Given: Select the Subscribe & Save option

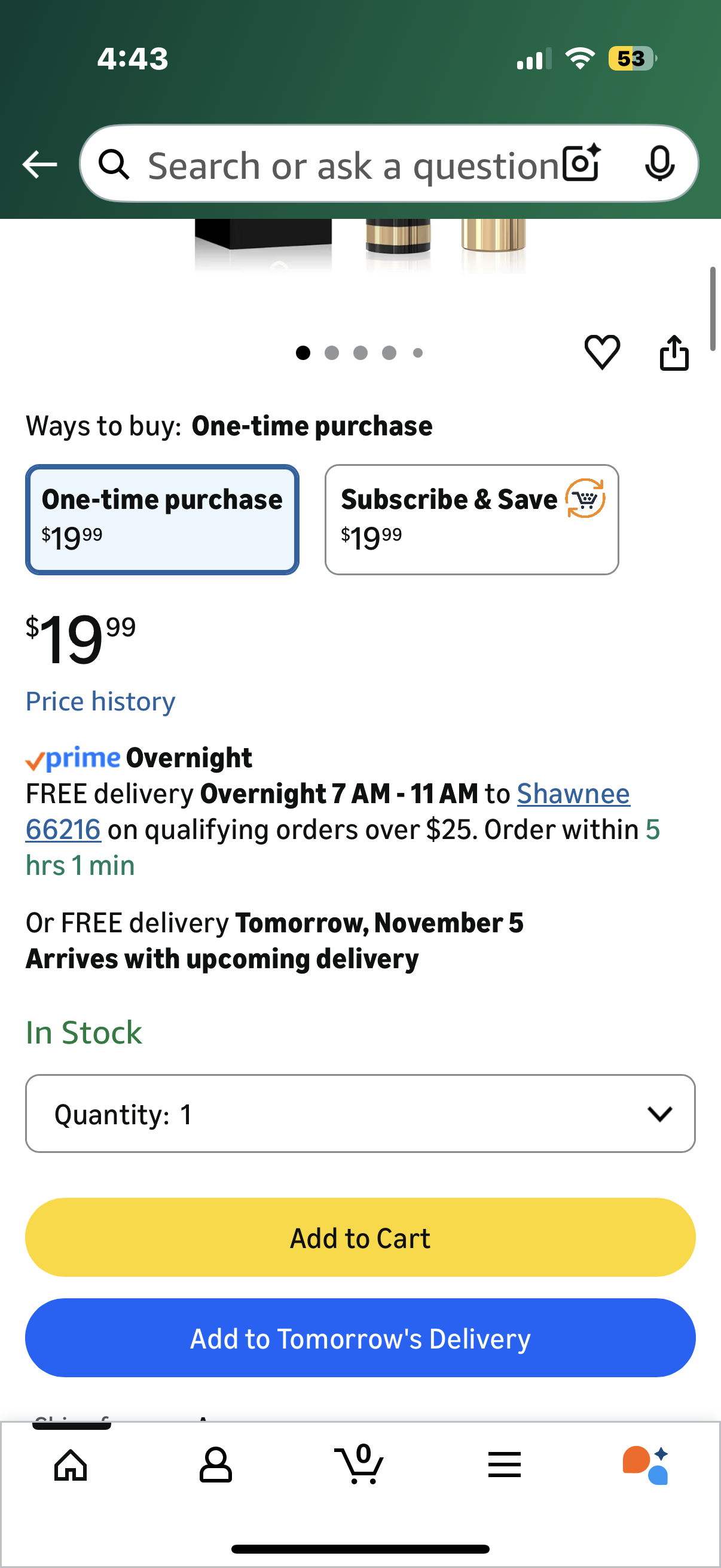Looking at the screenshot, I should coord(472,519).
